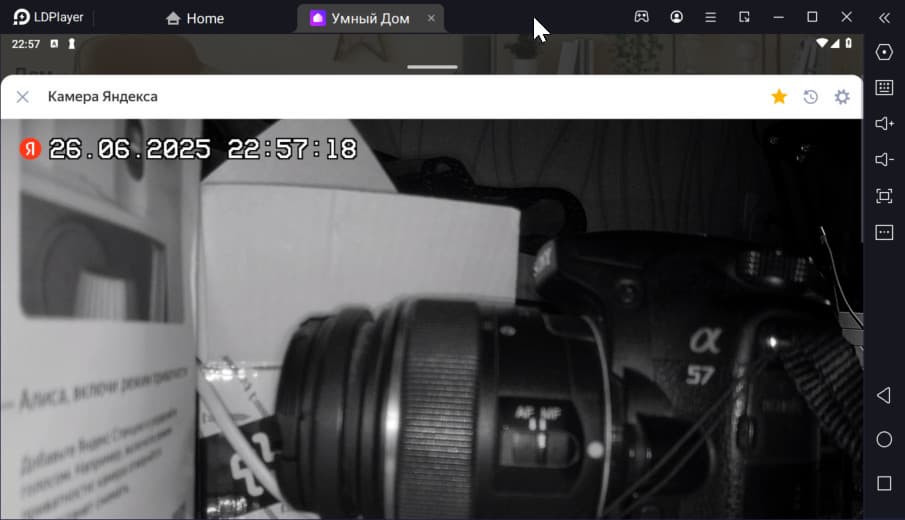The image size is (905, 520).
Task: Switch to the Home tab
Action: click(195, 18)
